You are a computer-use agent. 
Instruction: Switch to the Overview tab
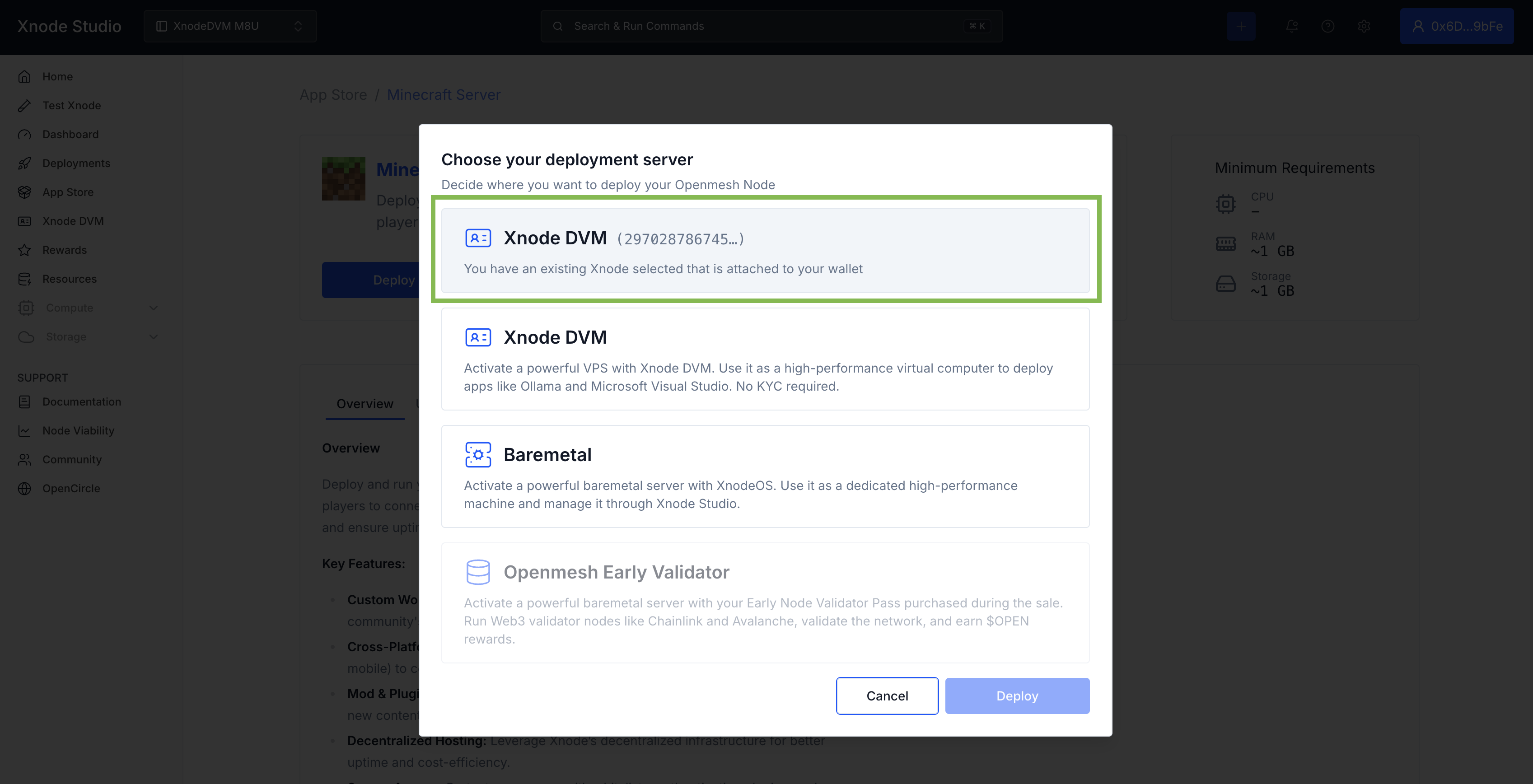point(364,404)
